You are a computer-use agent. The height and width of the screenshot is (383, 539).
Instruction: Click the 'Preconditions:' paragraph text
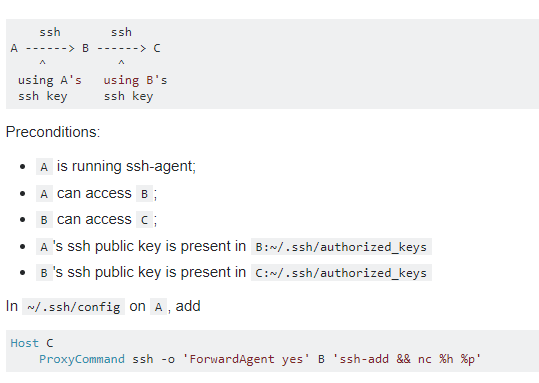(x=53, y=132)
